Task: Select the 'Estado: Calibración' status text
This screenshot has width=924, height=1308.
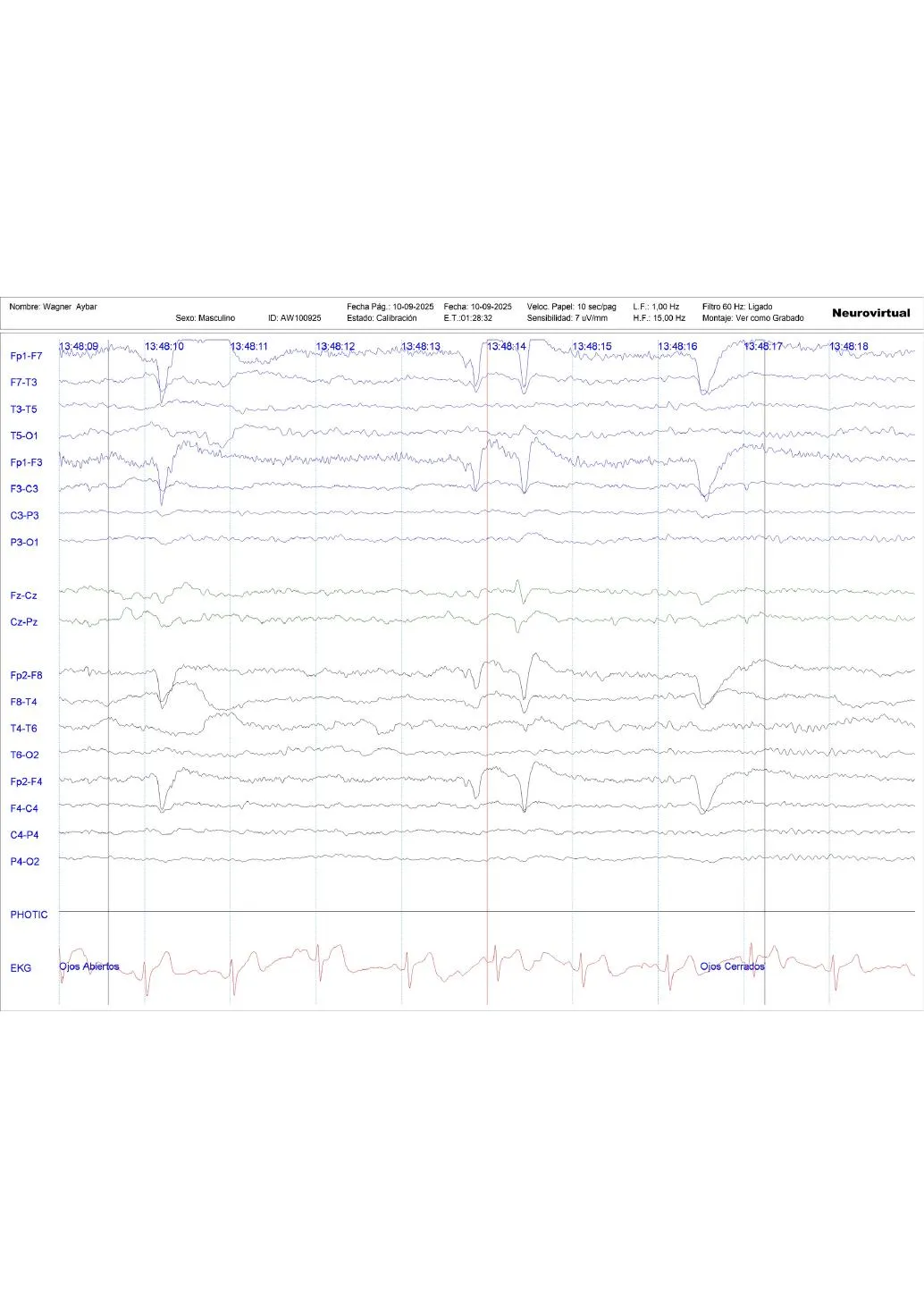Action: pos(382,318)
